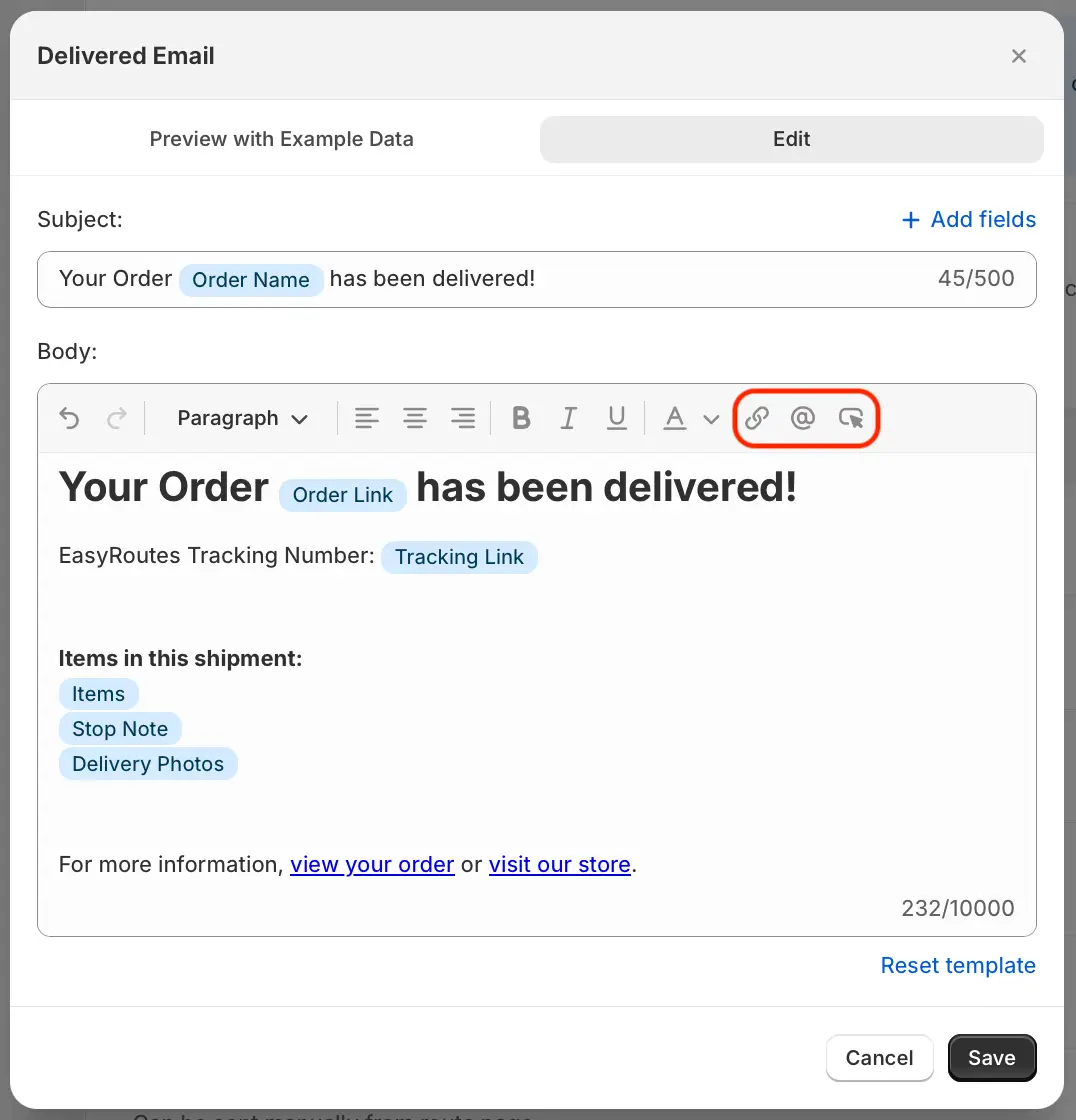The width and height of the screenshot is (1076, 1120).
Task: Switch to Preview with Example Data tab
Action: [282, 139]
